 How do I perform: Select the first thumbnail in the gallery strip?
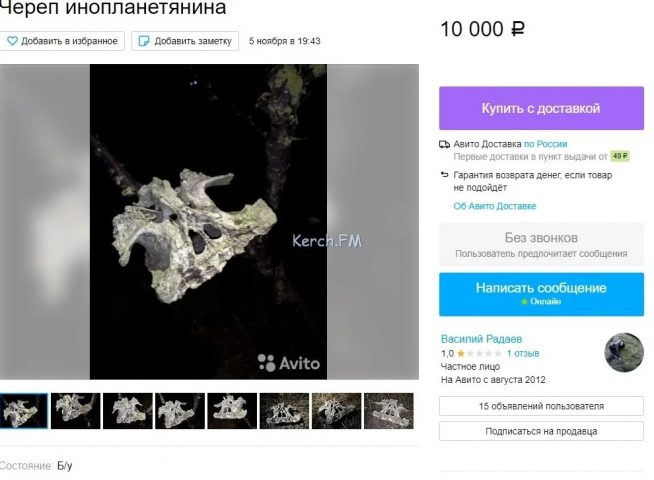pyautogui.click(x=23, y=411)
